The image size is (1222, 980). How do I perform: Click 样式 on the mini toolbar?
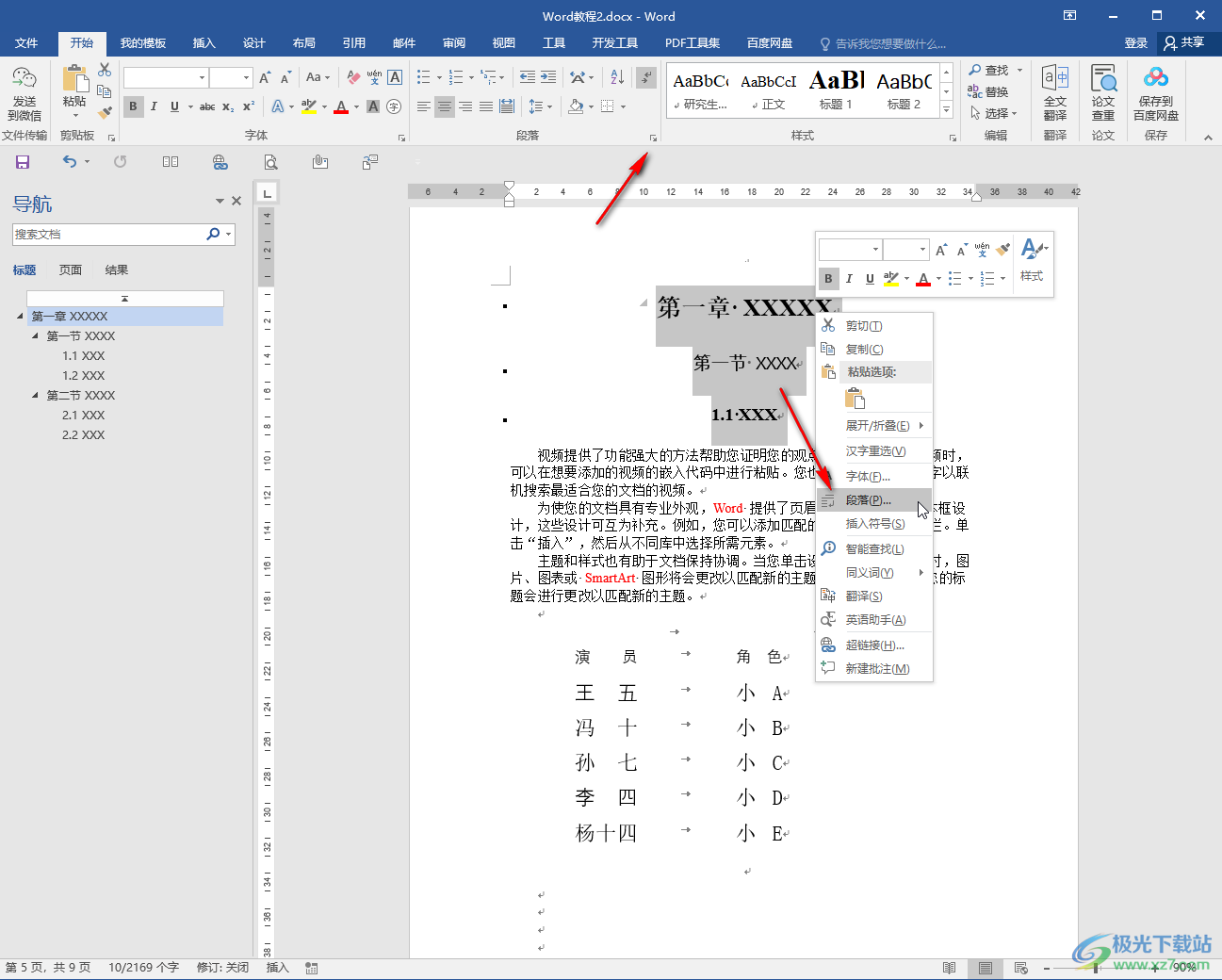pos(1033,261)
